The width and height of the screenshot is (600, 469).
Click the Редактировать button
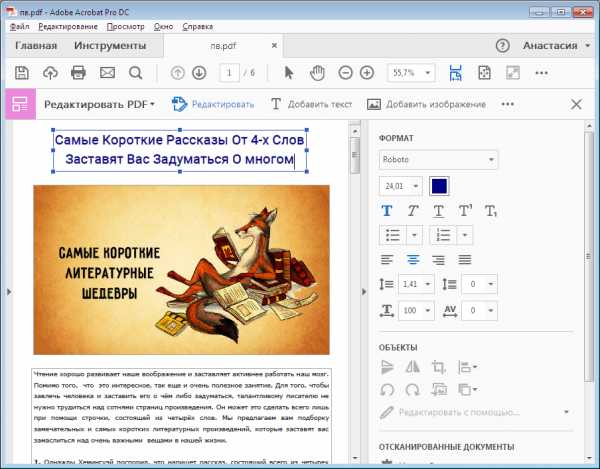pos(213,104)
